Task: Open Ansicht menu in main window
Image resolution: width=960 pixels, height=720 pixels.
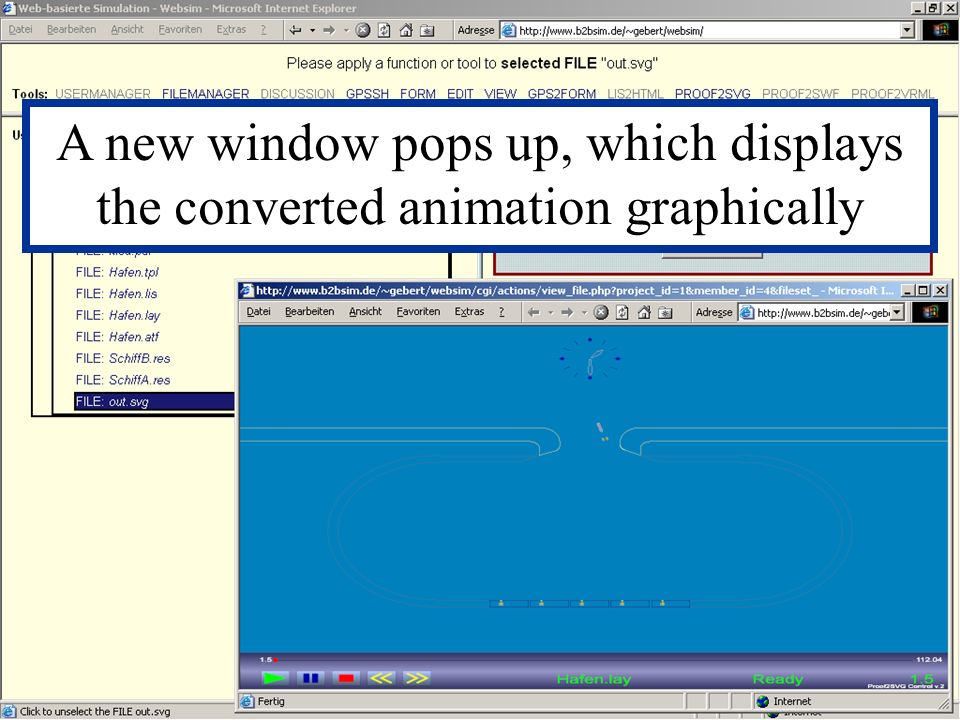Action: 127,29
